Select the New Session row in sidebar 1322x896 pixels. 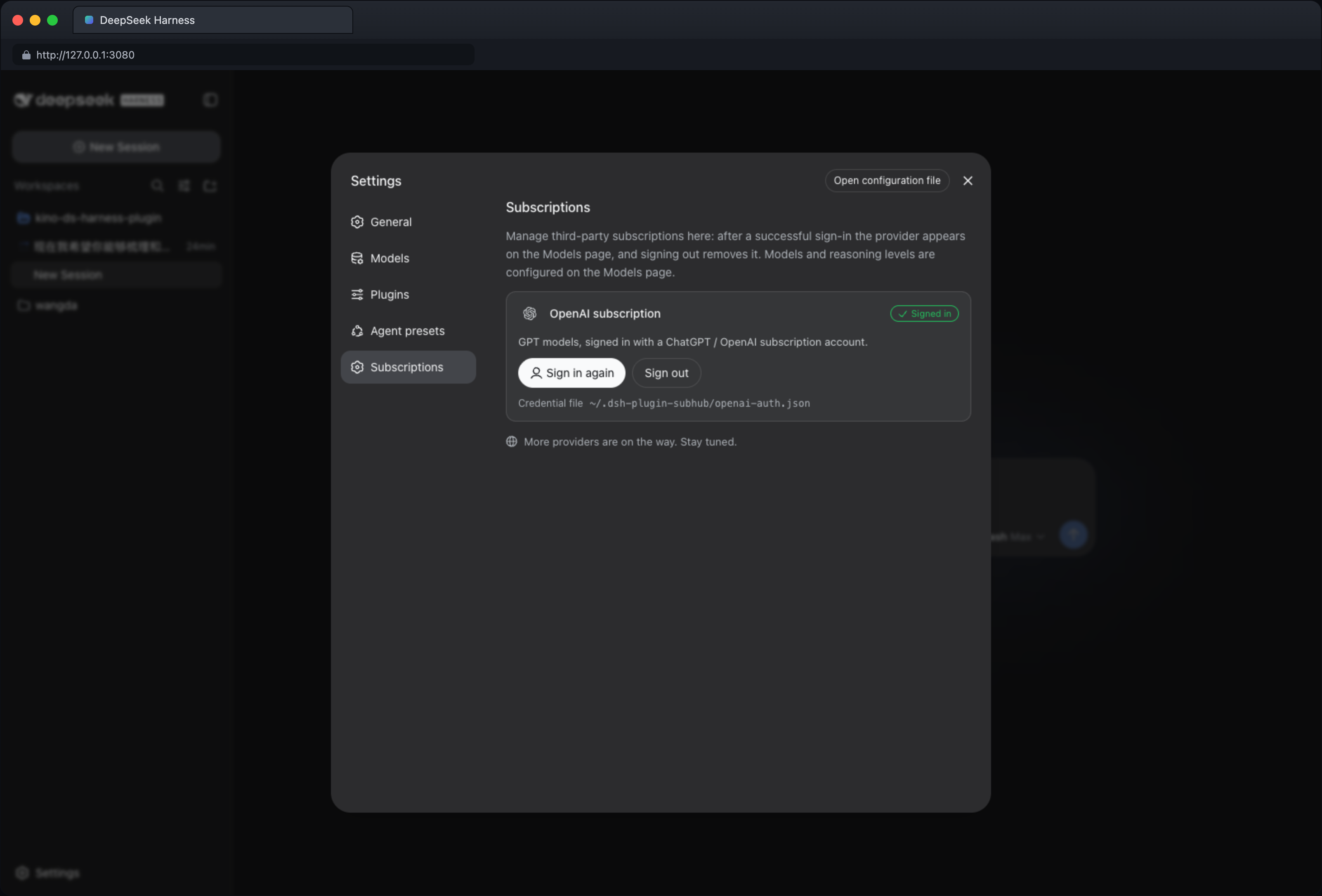coord(117,275)
